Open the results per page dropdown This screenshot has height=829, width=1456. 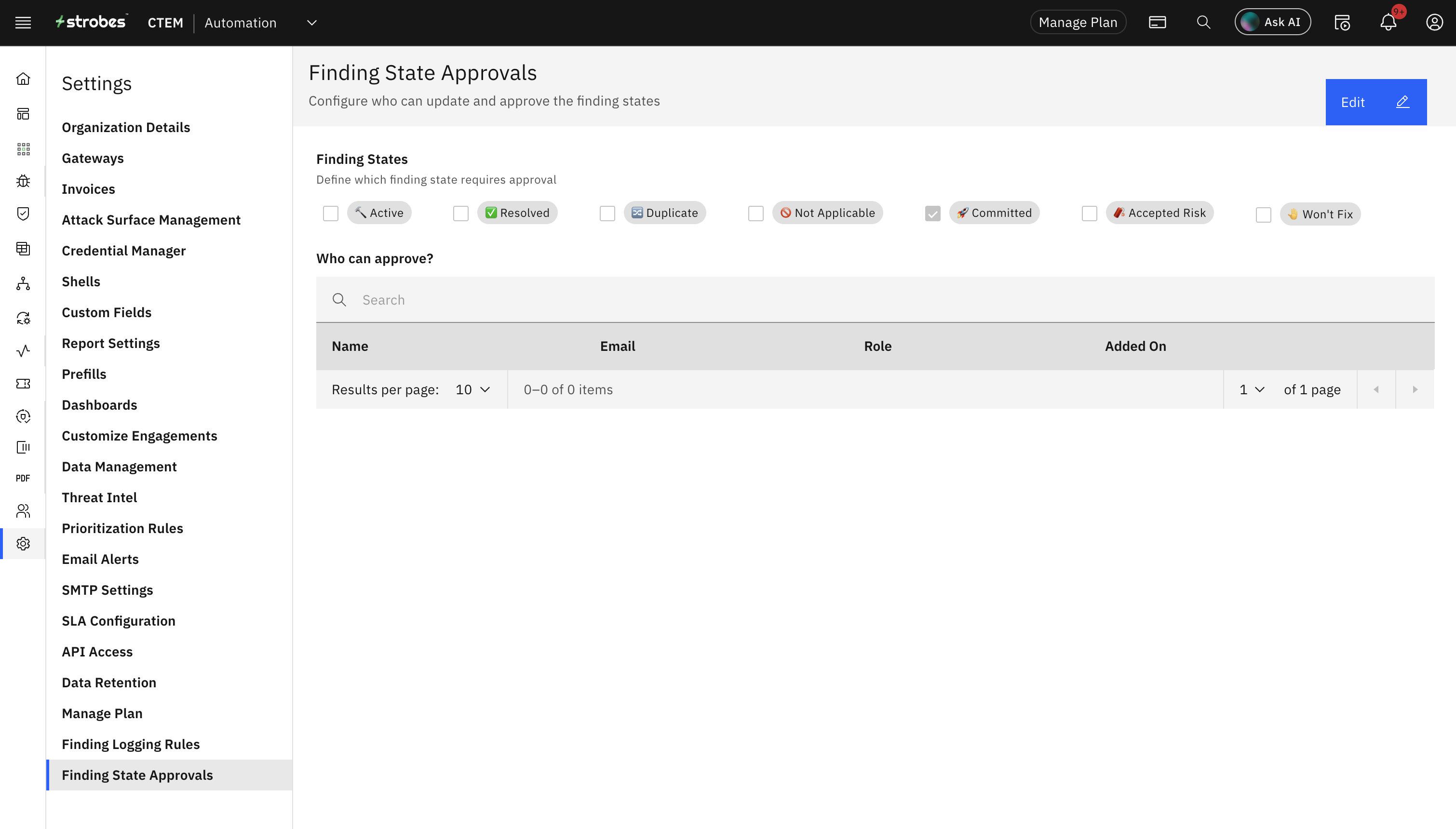coord(472,389)
